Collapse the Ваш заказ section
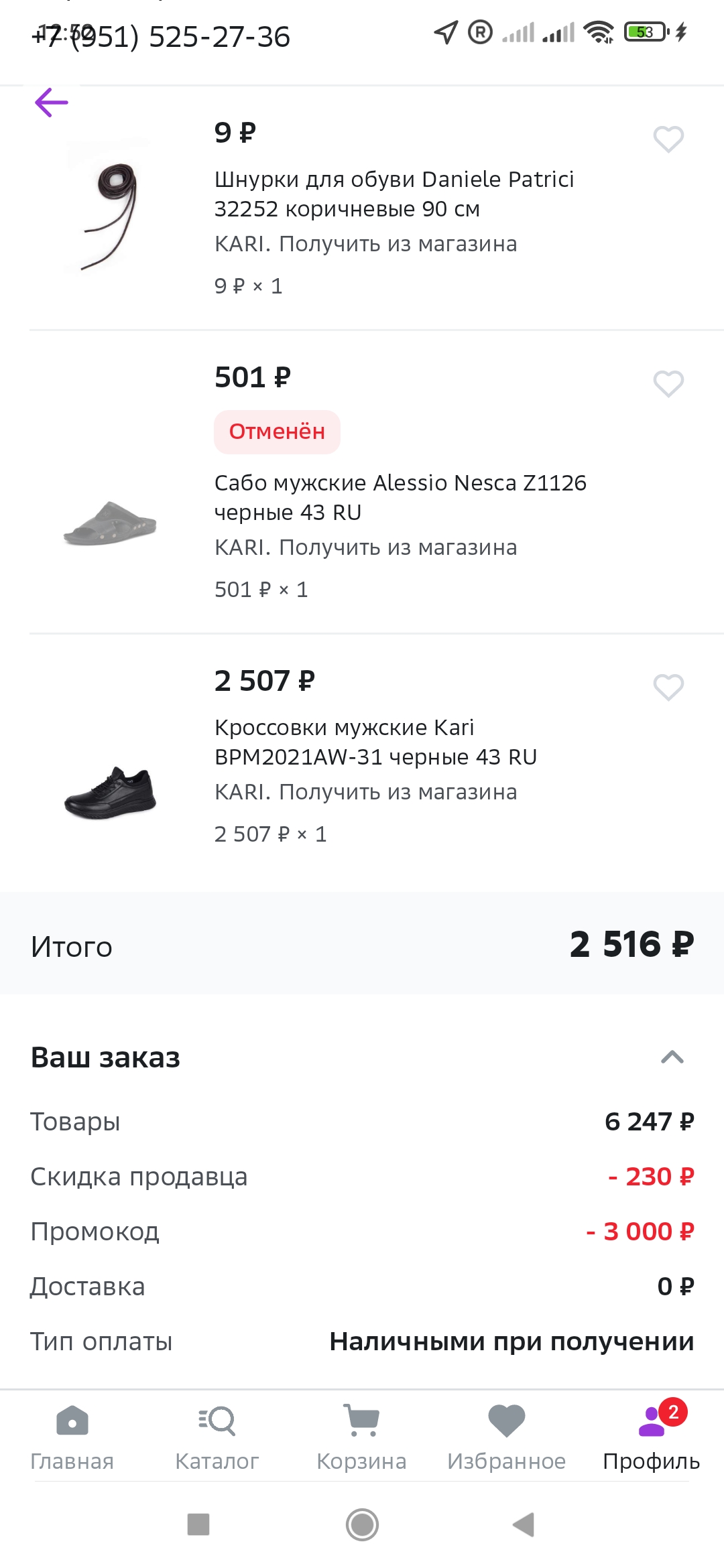This screenshot has width=724, height=1568. 672,1057
